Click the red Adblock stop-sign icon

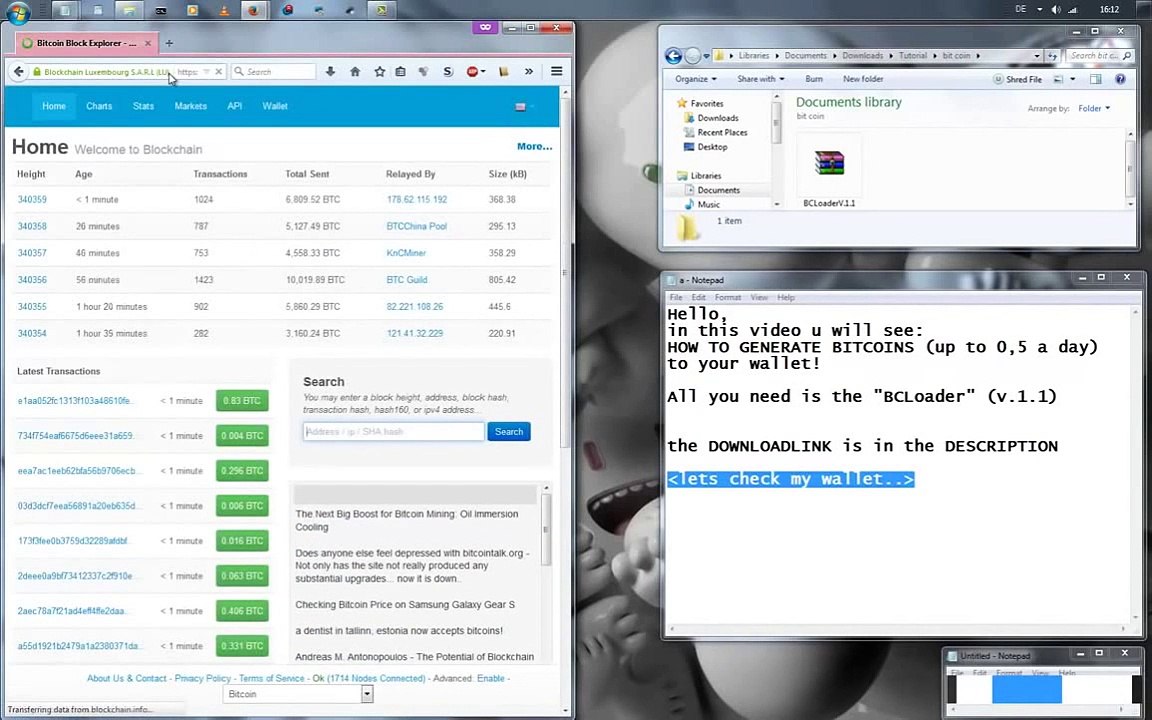coord(472,71)
